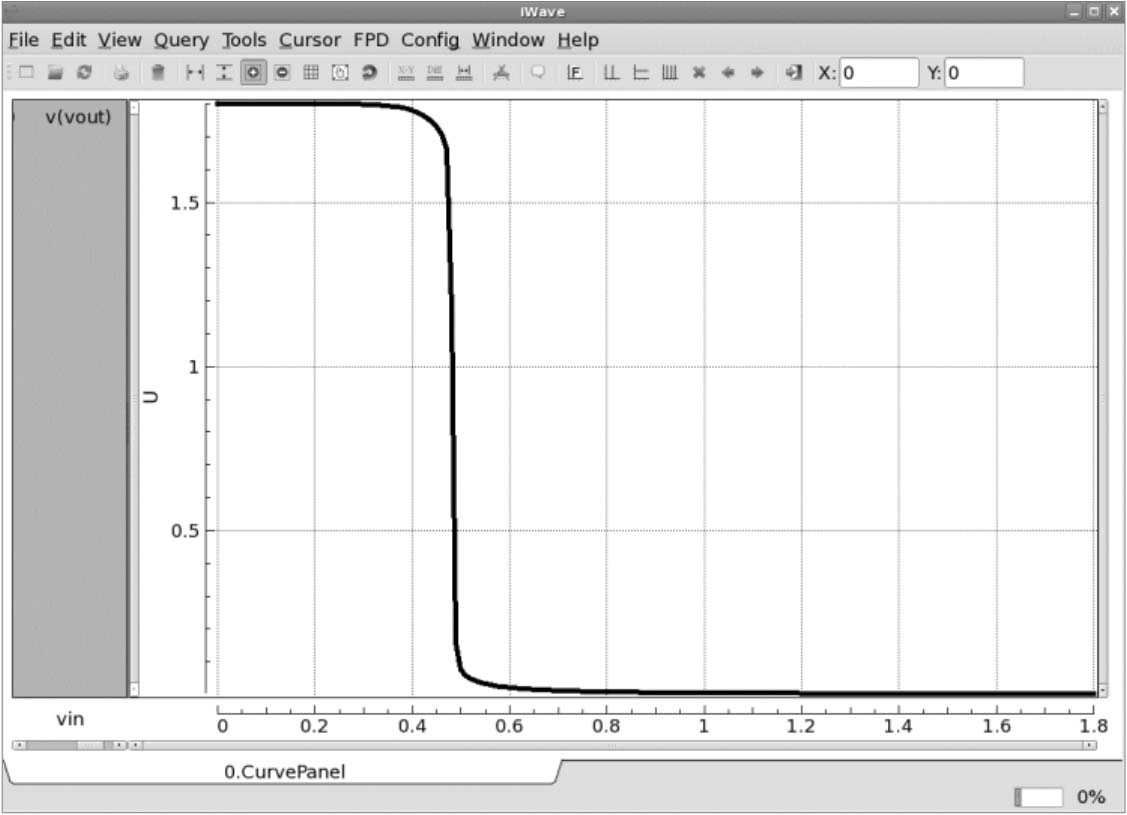
Task: Open the FPD menu
Action: [x=371, y=40]
